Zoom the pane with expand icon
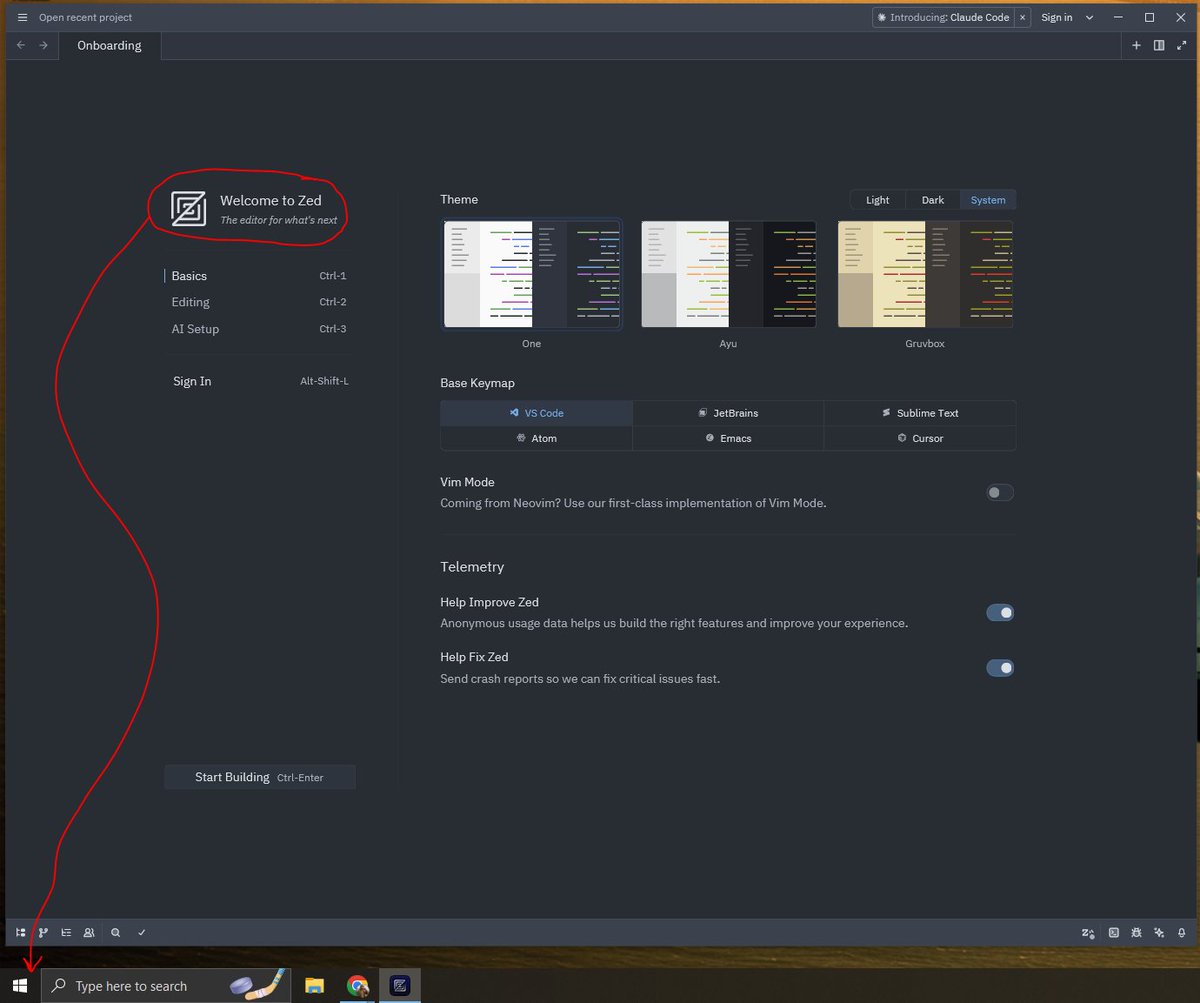 pyautogui.click(x=1182, y=45)
